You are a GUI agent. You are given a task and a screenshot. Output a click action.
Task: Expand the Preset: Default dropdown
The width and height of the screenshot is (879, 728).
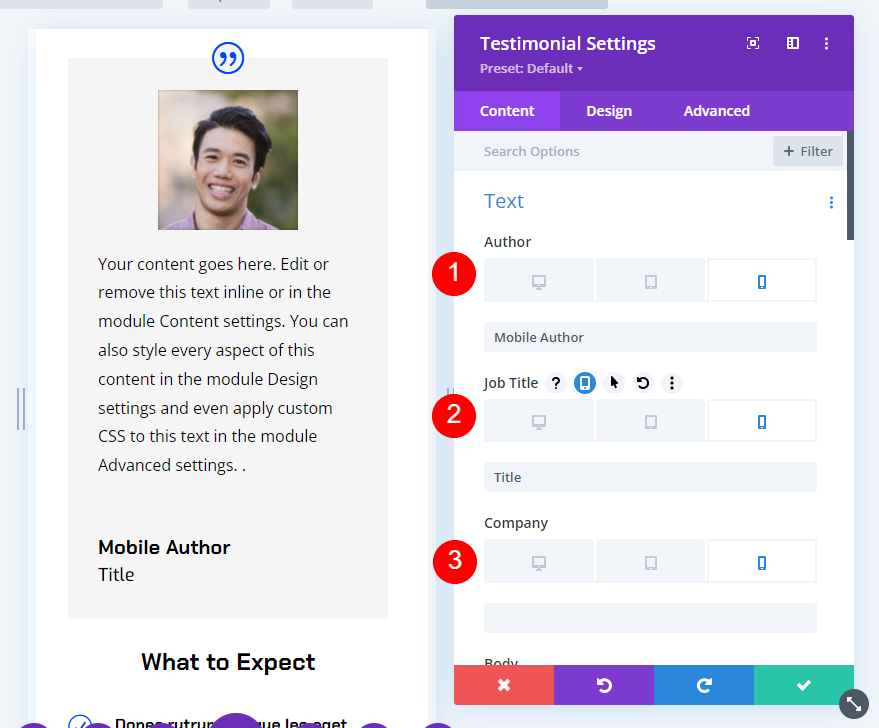coord(531,68)
